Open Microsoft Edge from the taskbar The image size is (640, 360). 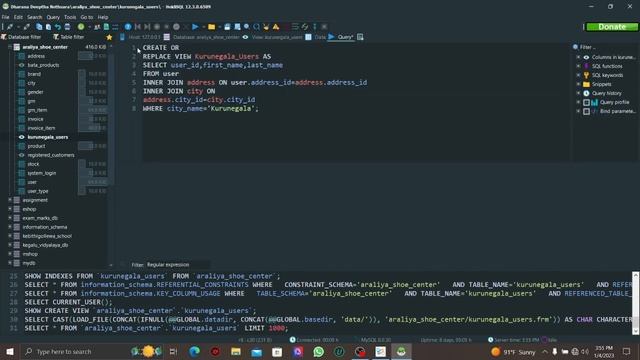194,351
